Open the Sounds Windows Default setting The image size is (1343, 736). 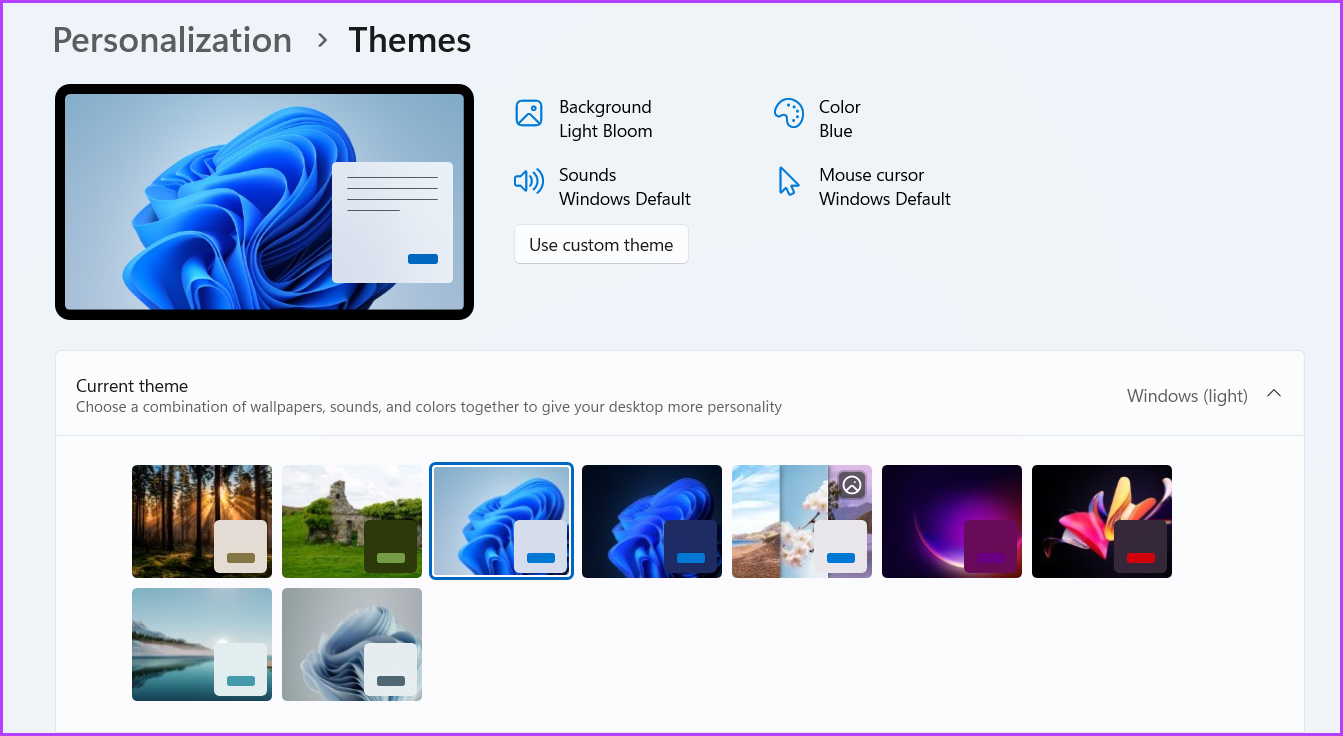point(624,186)
